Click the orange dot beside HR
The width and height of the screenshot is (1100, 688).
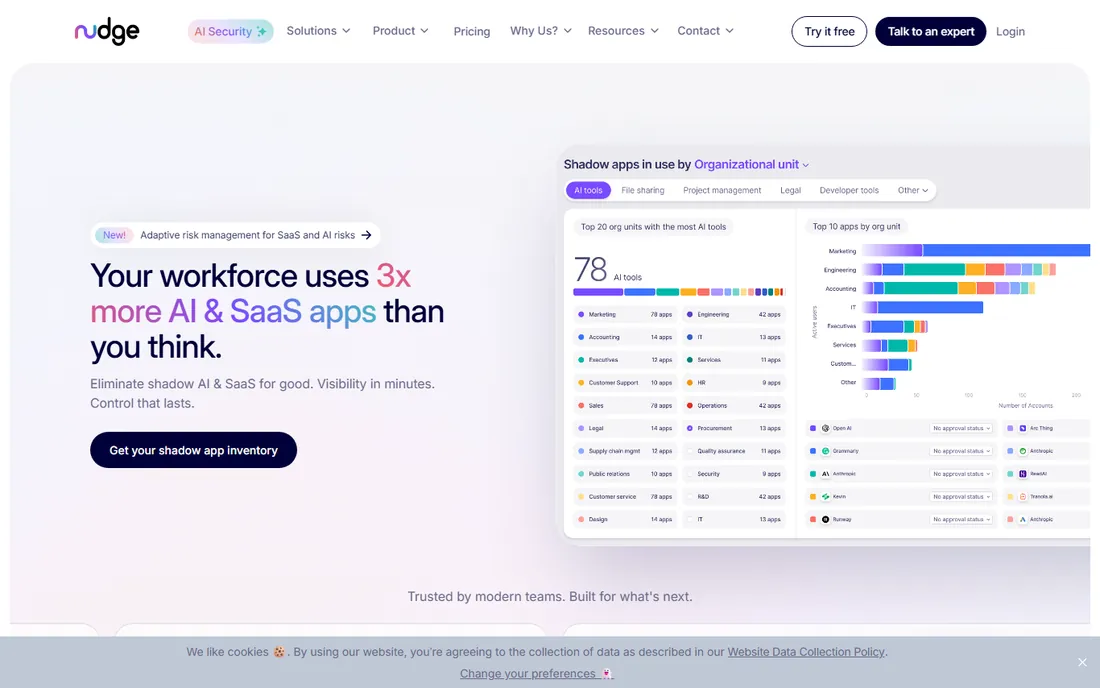[x=690, y=382]
